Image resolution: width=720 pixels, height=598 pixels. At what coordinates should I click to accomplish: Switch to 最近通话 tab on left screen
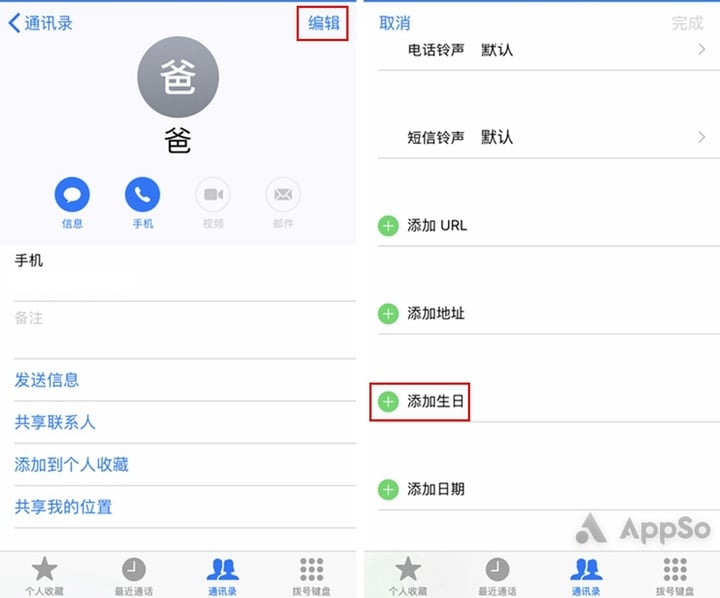click(x=134, y=576)
